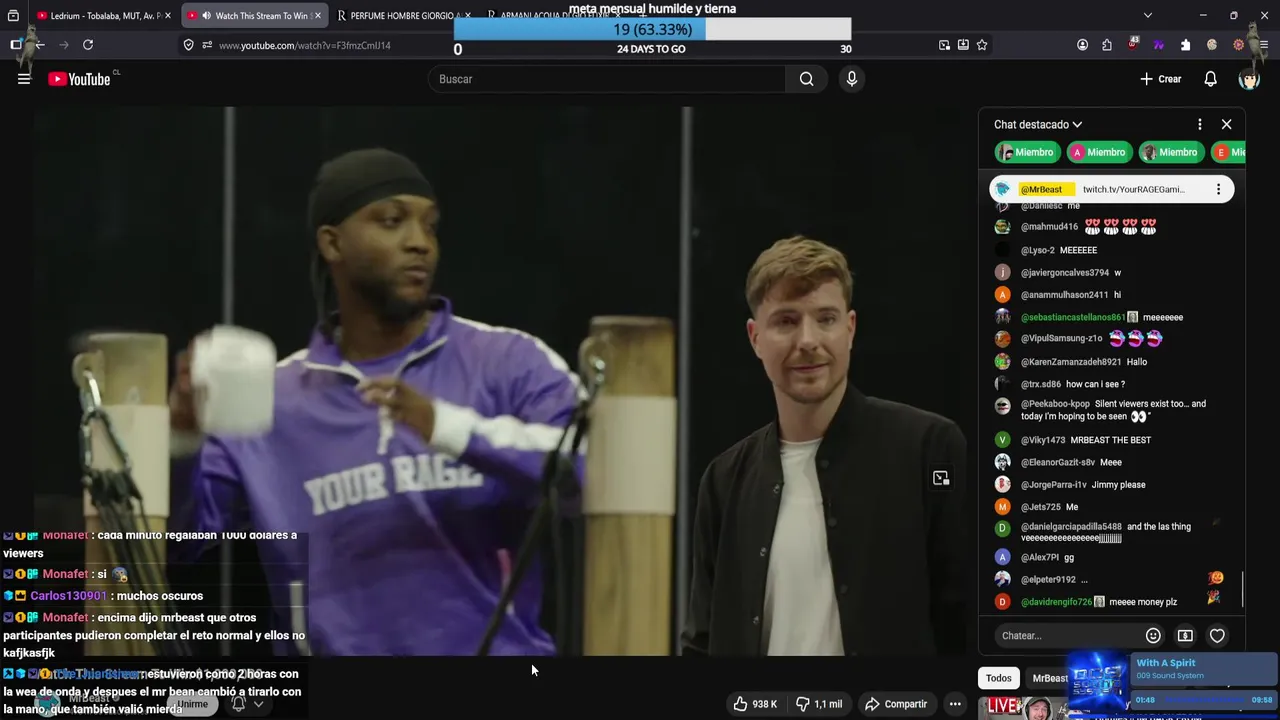This screenshot has height=720, width=1280.
Task: Open @sebastiancastellanos861 chat username
Action: (1072, 317)
